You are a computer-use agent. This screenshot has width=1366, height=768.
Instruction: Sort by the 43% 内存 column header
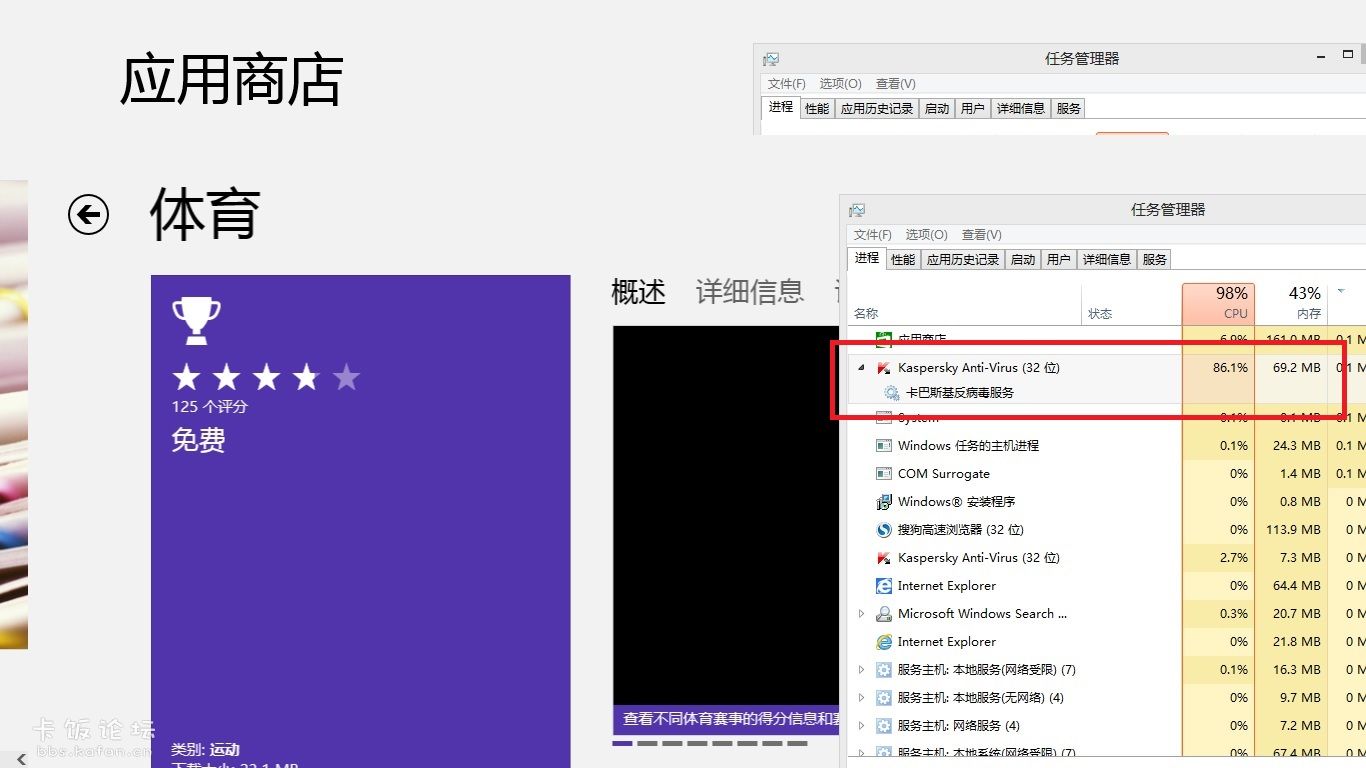tap(1292, 304)
